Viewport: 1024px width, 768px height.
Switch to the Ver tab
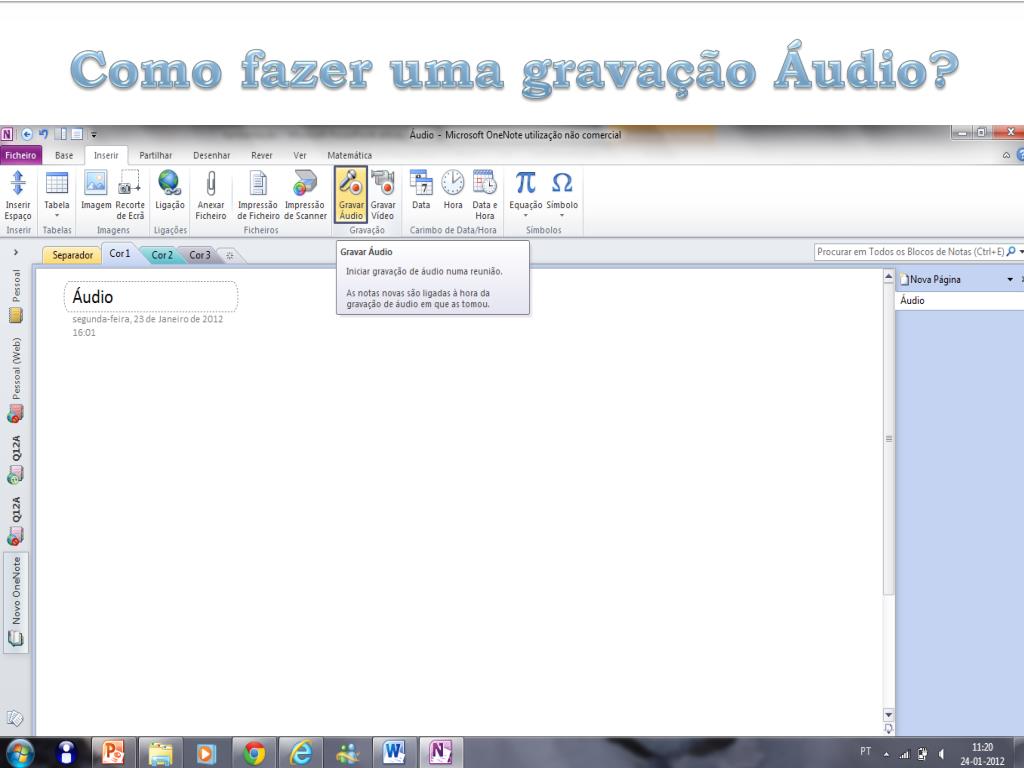point(300,155)
